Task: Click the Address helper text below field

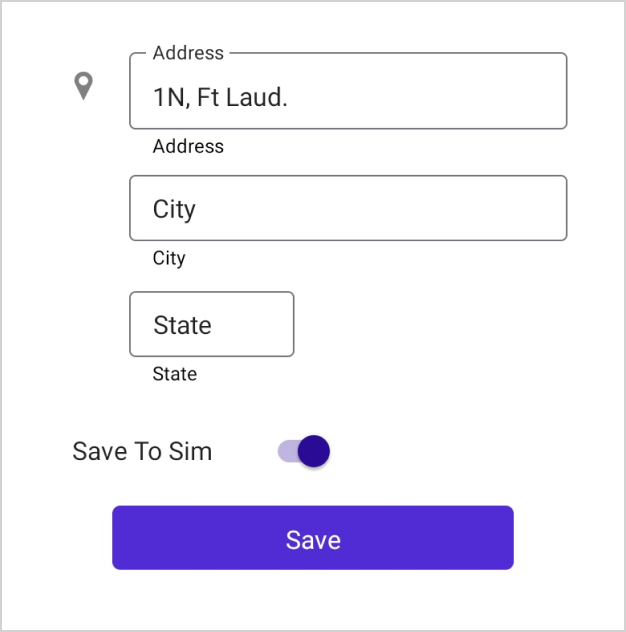Action: tap(188, 146)
